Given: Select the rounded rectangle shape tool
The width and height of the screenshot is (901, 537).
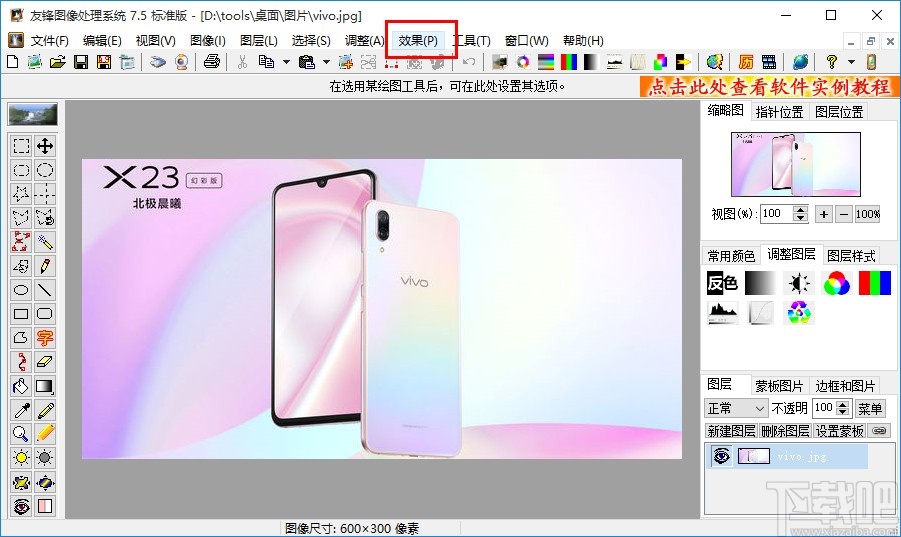Looking at the screenshot, I should (x=45, y=314).
